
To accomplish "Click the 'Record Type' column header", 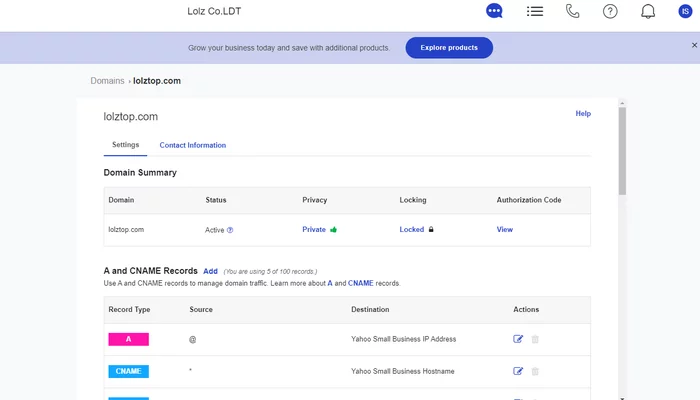I will [129, 309].
